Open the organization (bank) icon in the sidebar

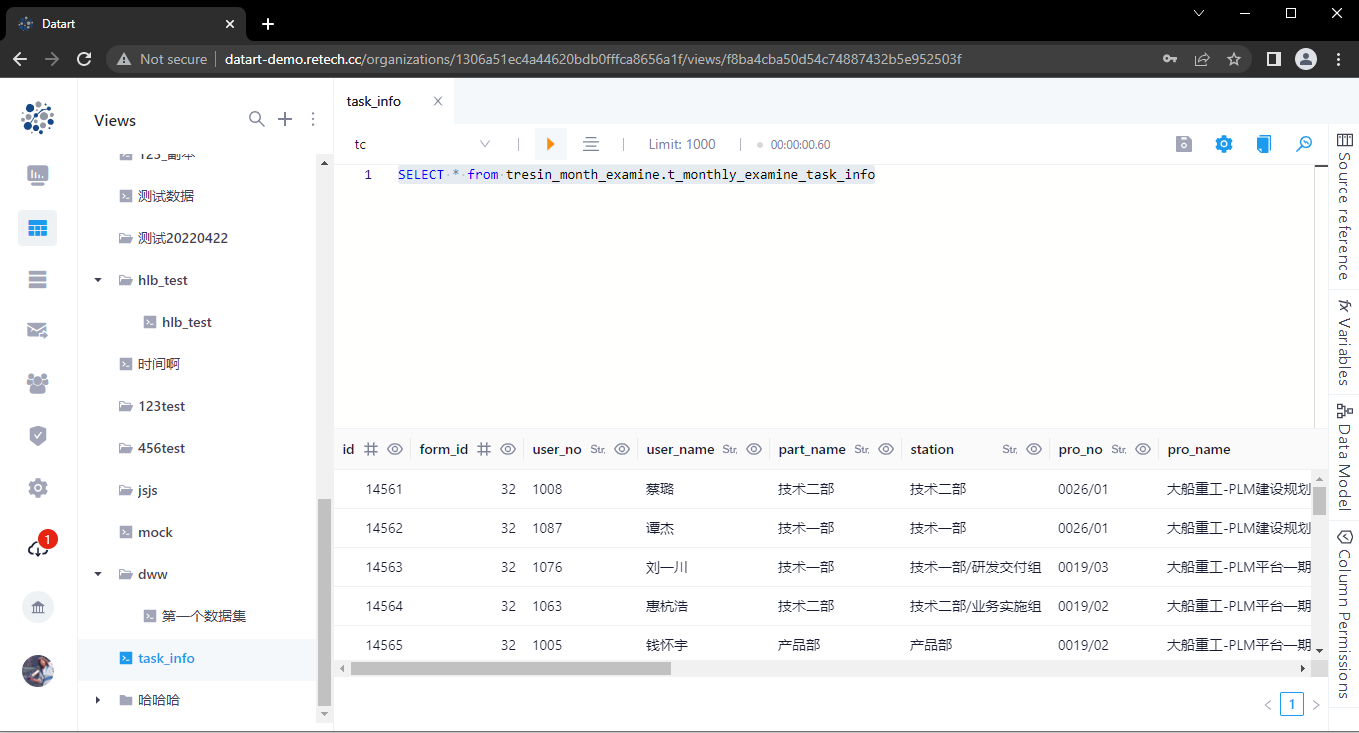(x=38, y=607)
